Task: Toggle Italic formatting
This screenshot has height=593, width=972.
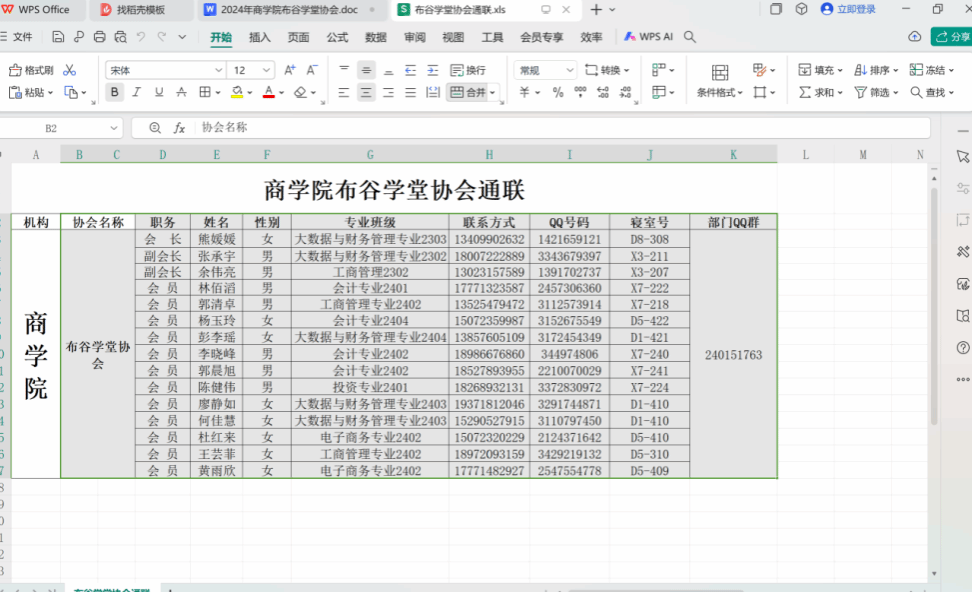Action: [x=137, y=92]
